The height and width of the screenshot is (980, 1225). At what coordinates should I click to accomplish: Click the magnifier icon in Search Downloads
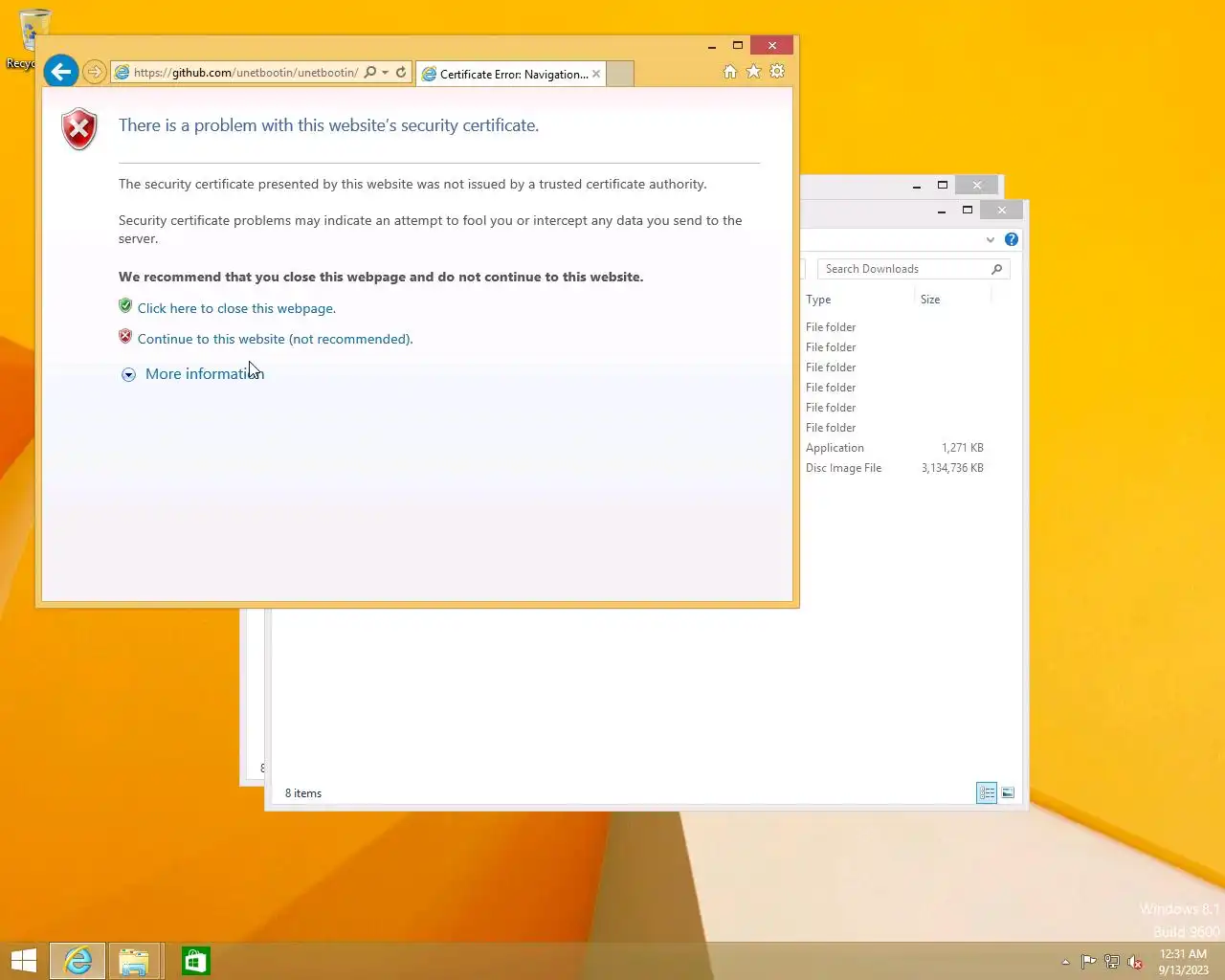point(996,269)
